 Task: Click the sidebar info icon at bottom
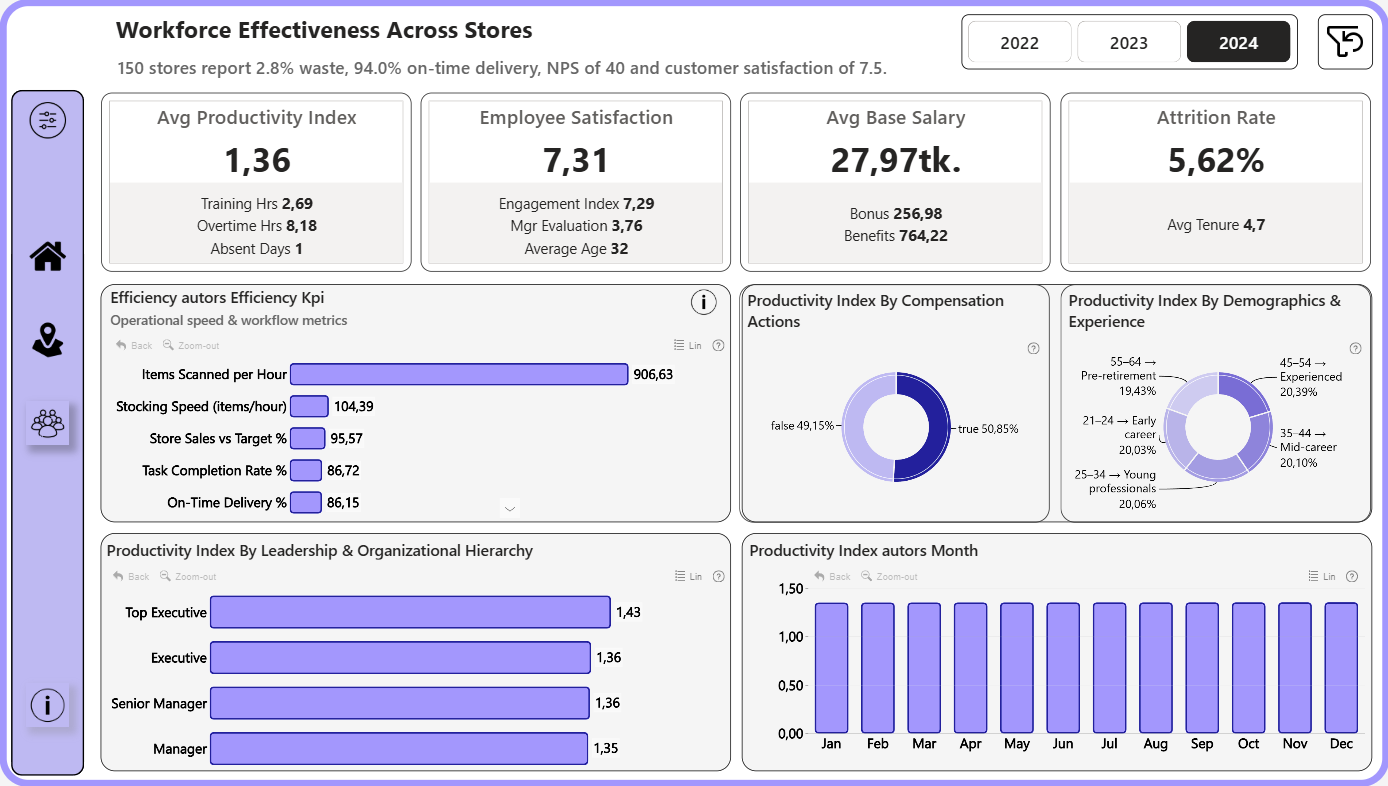pyautogui.click(x=47, y=705)
